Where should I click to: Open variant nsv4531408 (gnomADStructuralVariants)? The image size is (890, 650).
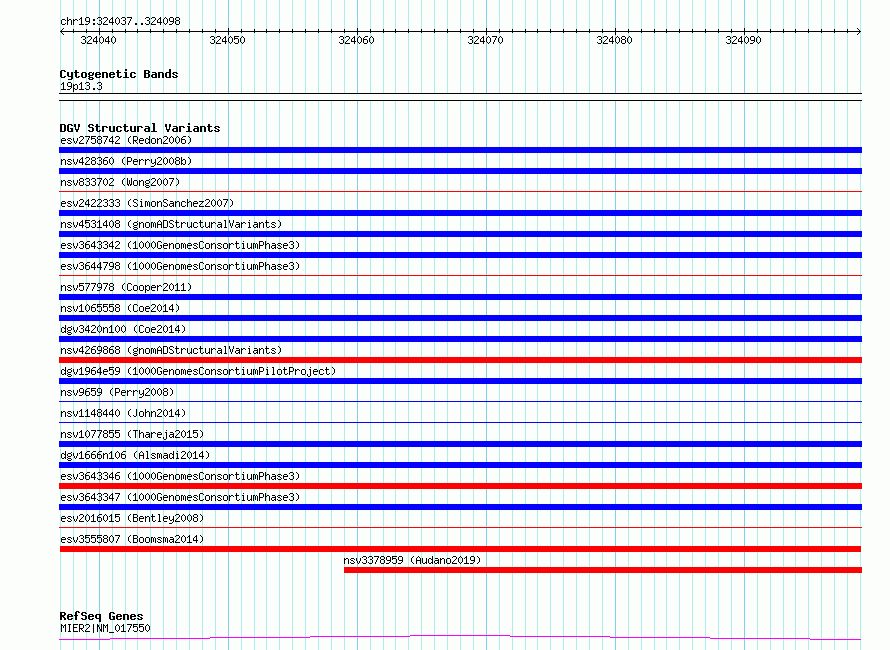pyautogui.click(x=171, y=224)
